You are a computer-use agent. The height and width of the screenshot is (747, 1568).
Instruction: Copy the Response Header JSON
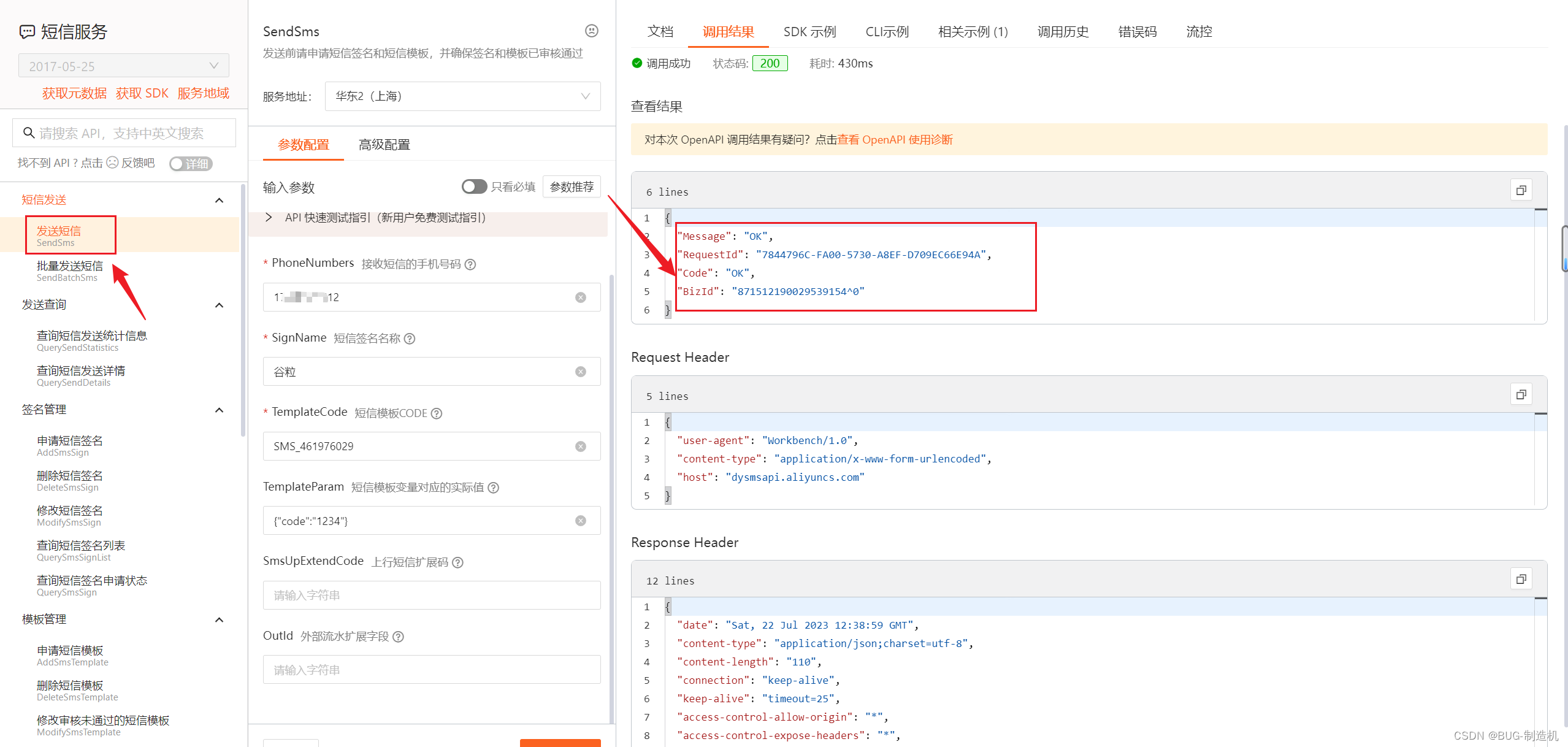(x=1521, y=580)
